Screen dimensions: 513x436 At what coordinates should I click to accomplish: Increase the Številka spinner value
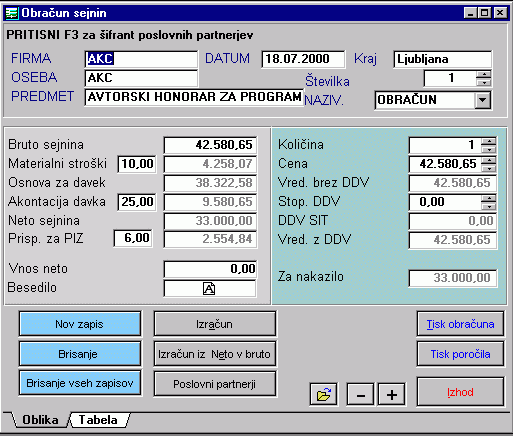point(483,74)
